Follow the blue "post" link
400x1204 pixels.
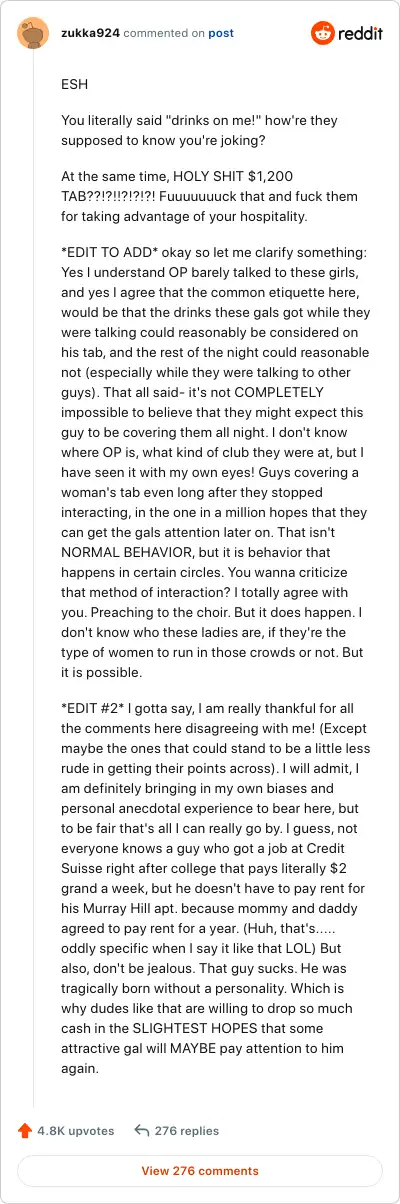point(221,33)
